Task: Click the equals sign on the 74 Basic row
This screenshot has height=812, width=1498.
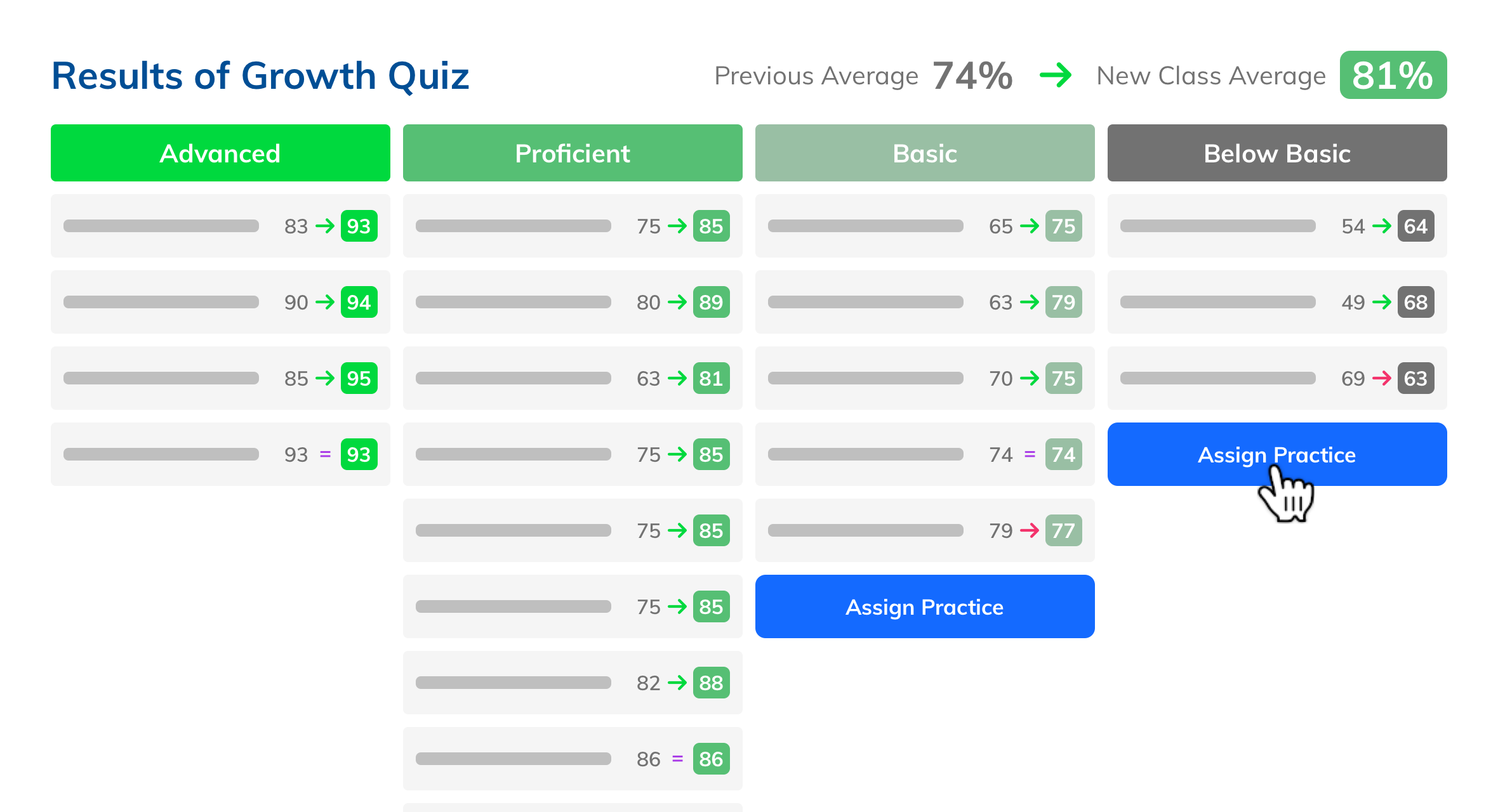Action: pos(1030,454)
